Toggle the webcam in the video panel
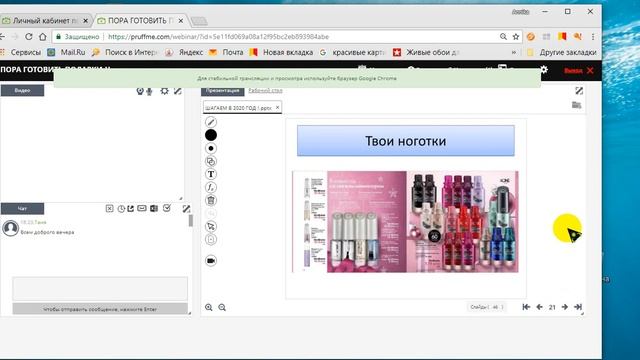This screenshot has height=360, width=640. (140, 91)
